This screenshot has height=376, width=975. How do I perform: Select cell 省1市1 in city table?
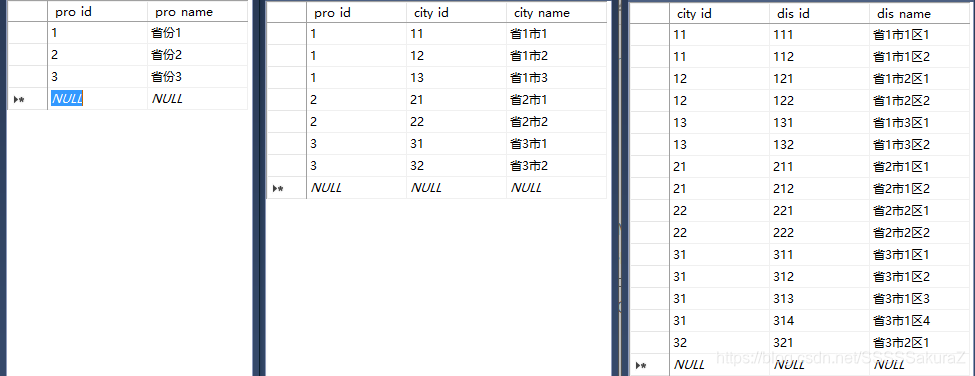tap(557, 34)
